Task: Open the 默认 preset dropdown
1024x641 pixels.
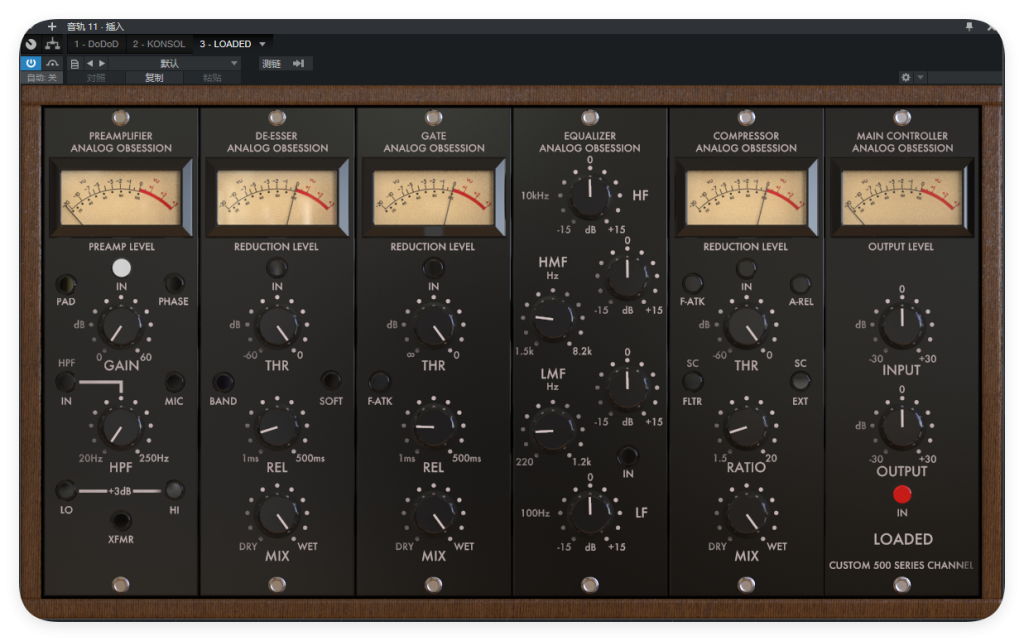Action: [175, 63]
